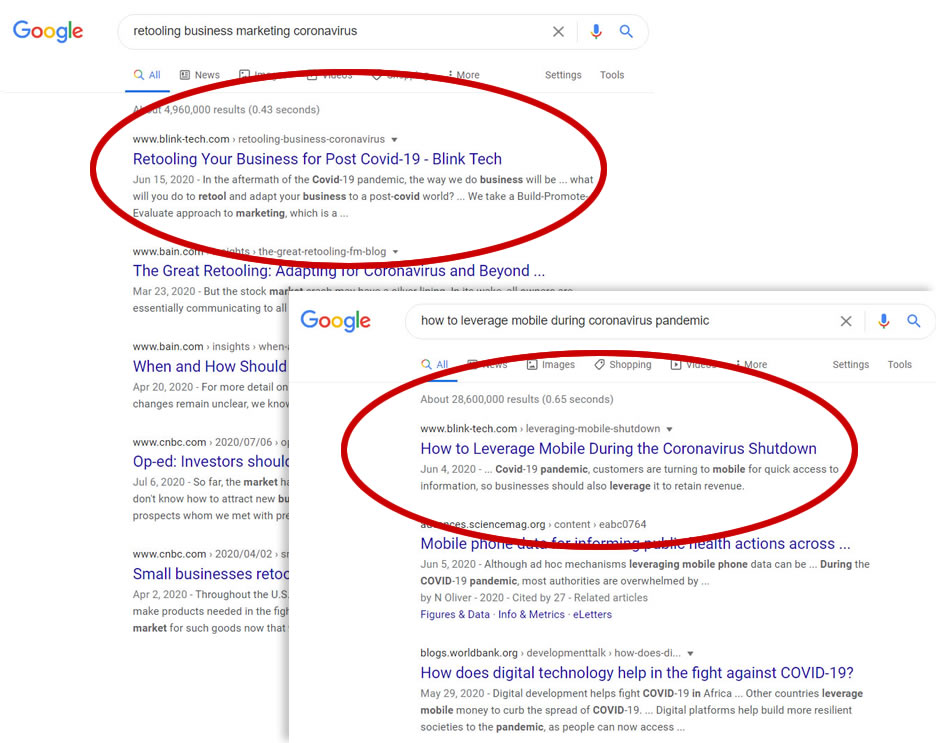Open the Mobile phone data for informing result
The height and width of the screenshot is (743, 936).
click(635, 544)
